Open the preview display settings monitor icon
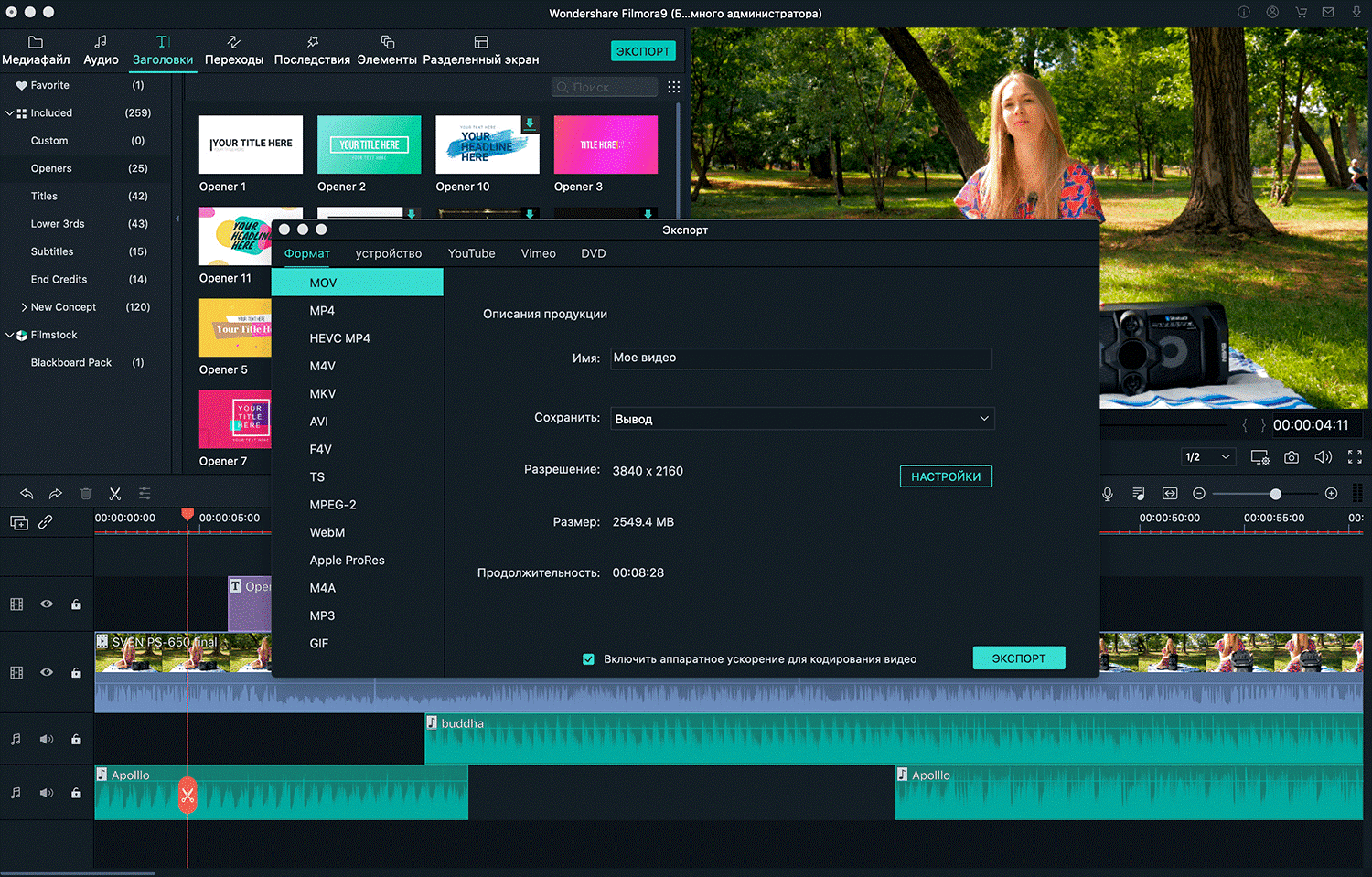The width and height of the screenshot is (1372, 877). 1260,457
